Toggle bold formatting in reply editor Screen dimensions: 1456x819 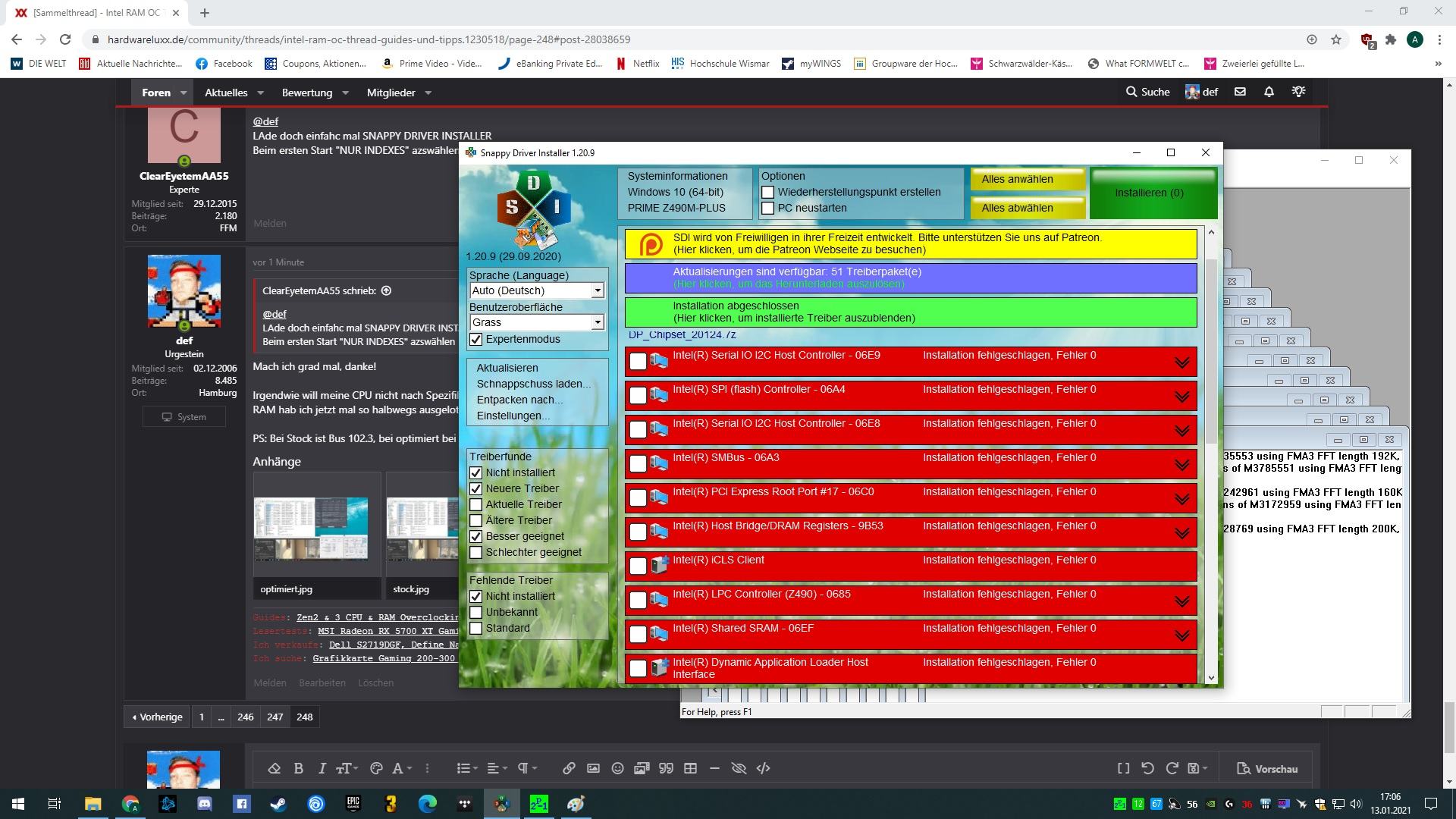coord(299,768)
